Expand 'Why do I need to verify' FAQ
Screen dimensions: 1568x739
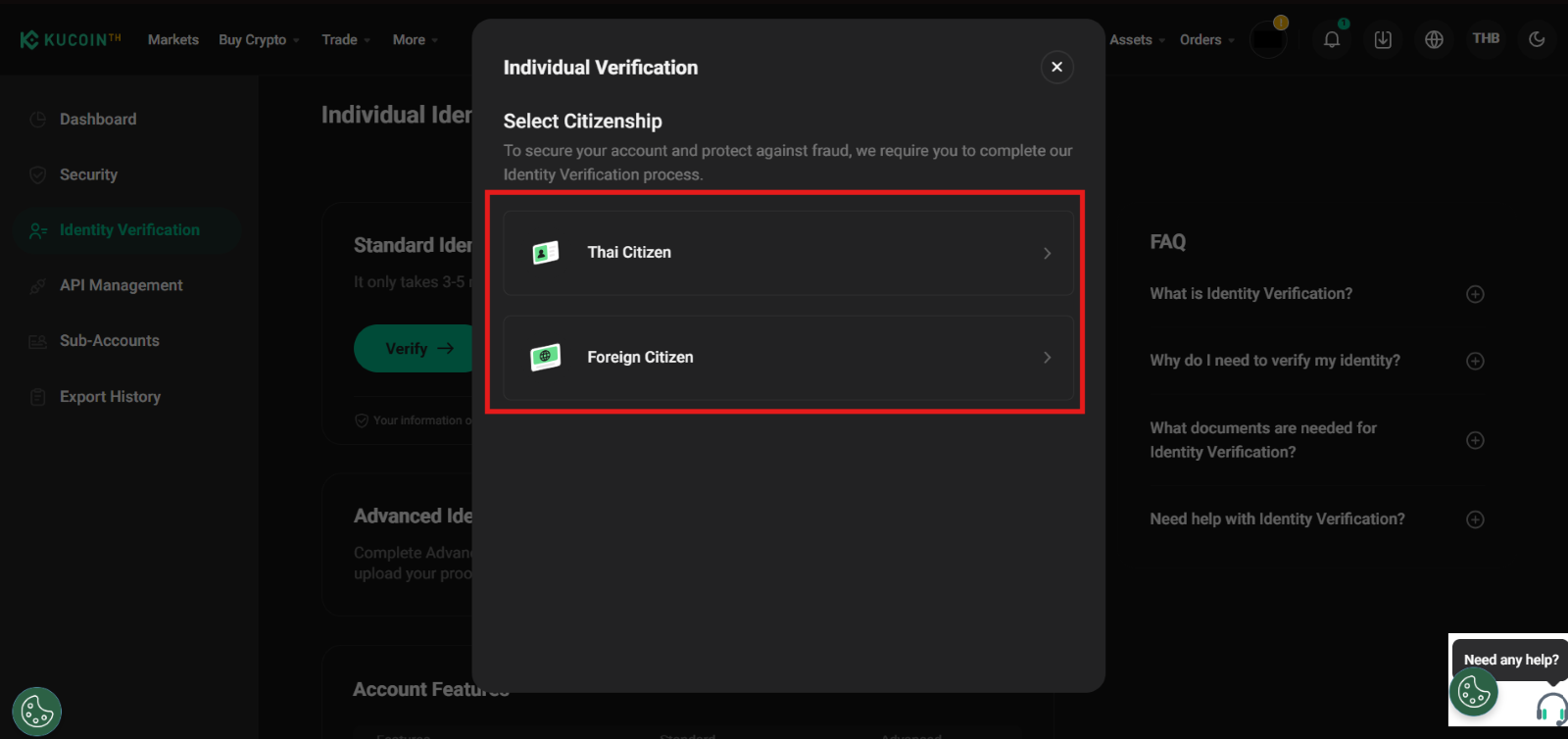(1475, 361)
